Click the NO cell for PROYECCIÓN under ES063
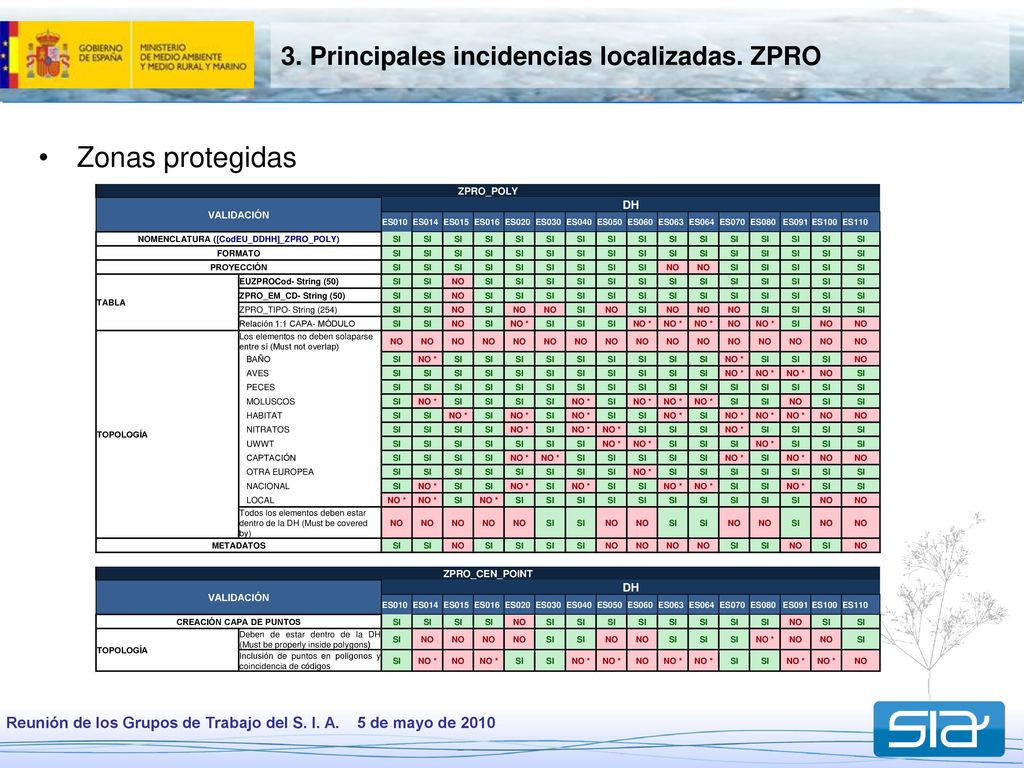 tap(673, 267)
